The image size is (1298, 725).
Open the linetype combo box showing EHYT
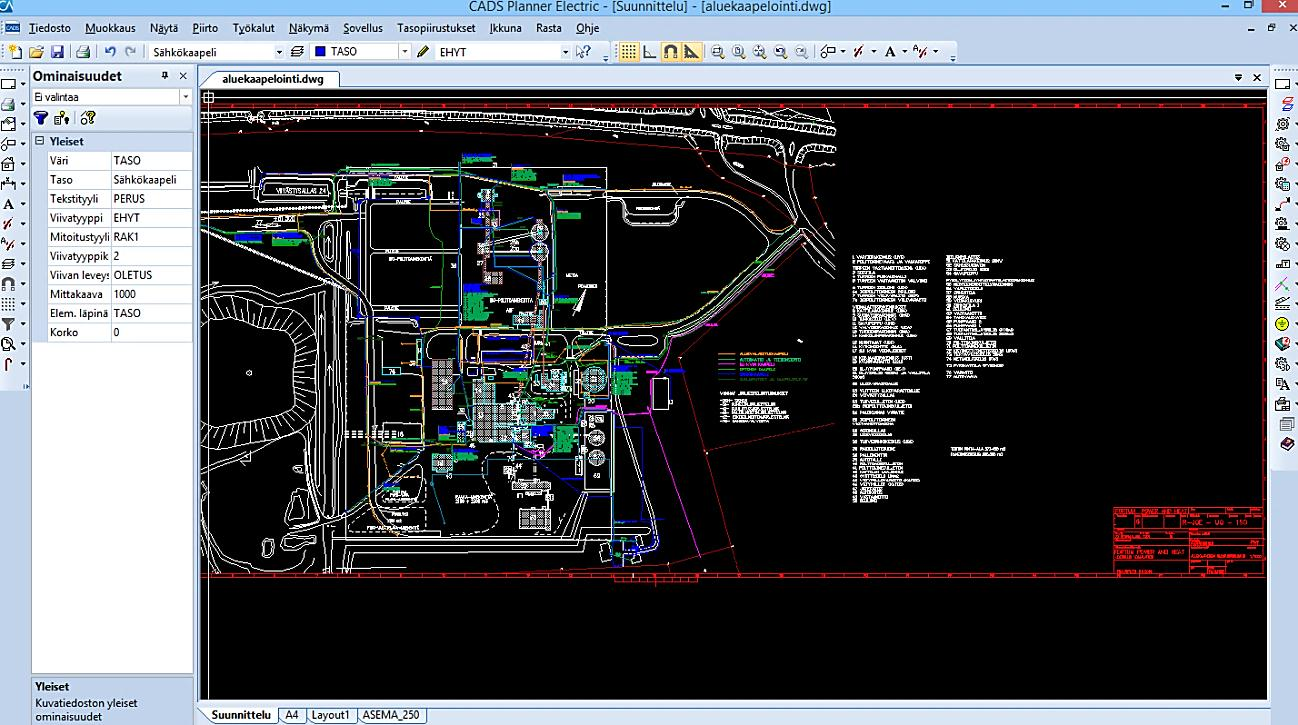[503, 51]
